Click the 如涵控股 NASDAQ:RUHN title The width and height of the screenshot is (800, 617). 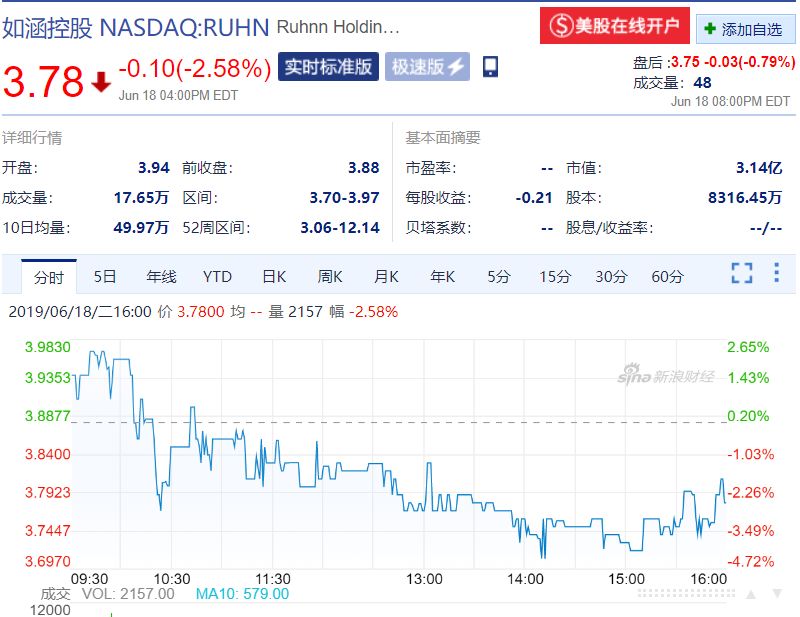pos(136,28)
